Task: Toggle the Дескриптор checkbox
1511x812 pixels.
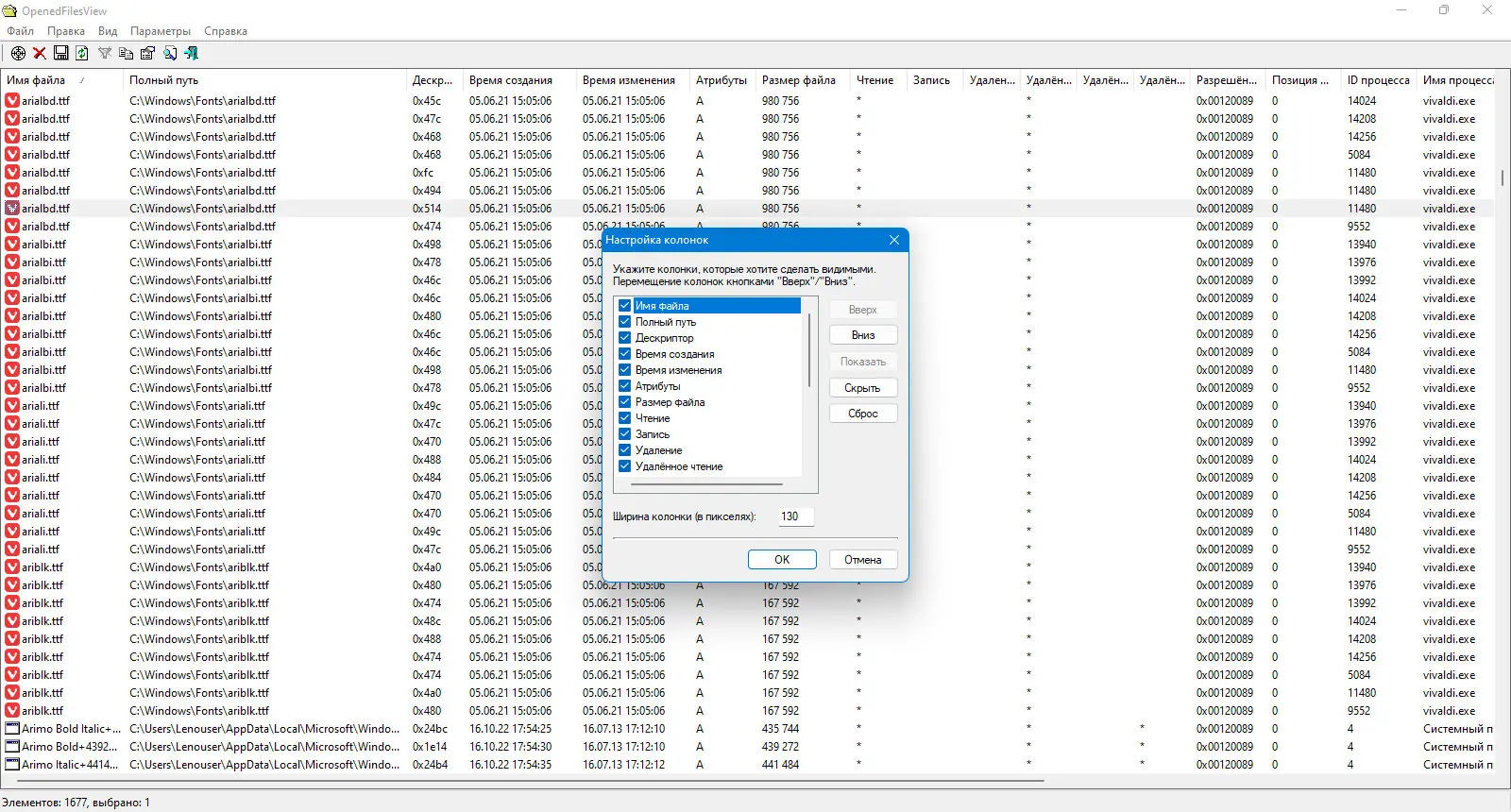Action: click(624, 338)
